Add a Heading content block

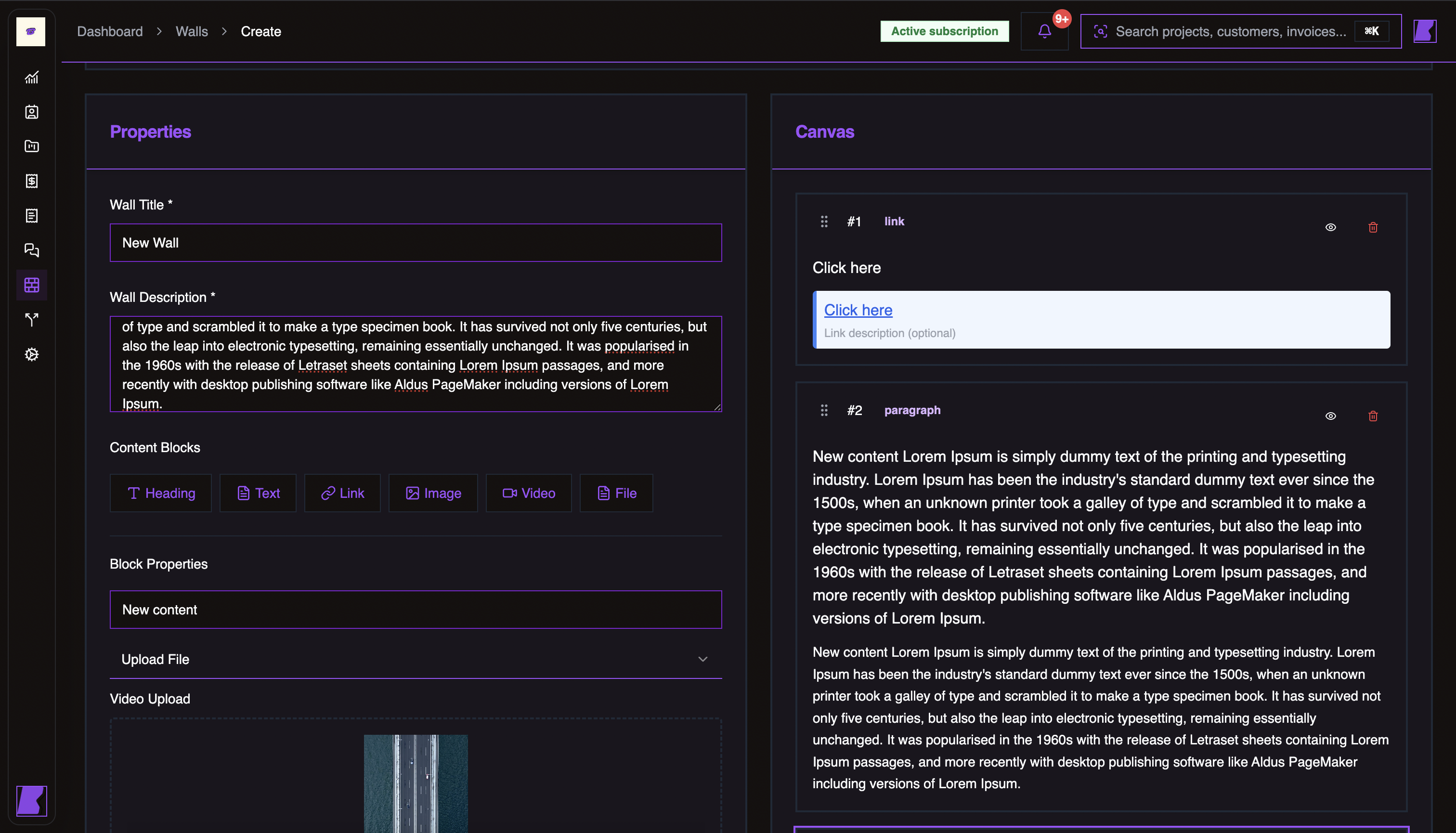[161, 493]
